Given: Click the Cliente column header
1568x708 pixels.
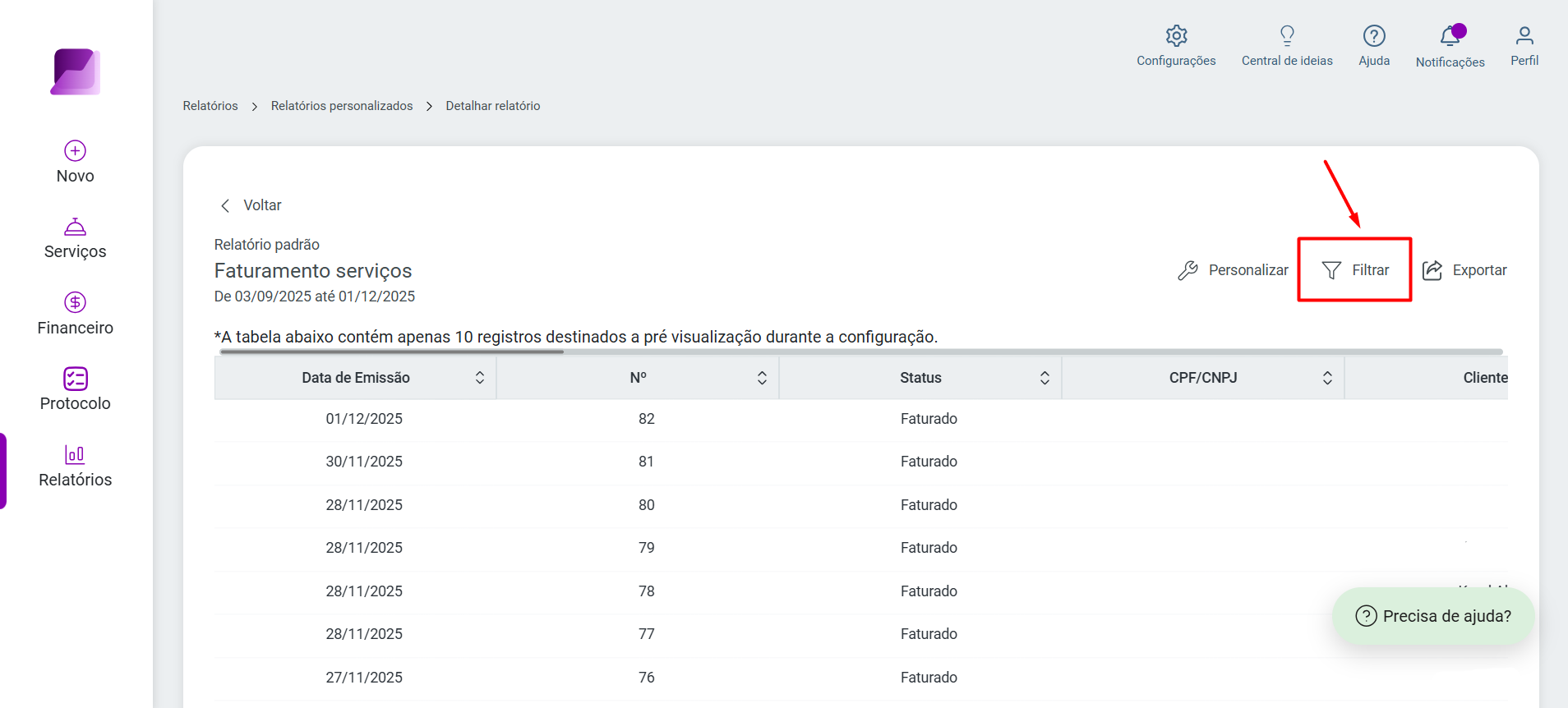Looking at the screenshot, I should point(1485,378).
